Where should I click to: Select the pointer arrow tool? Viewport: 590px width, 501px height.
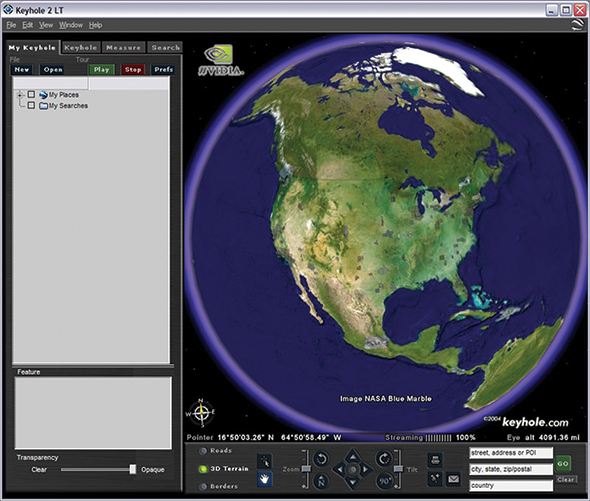coord(265,461)
